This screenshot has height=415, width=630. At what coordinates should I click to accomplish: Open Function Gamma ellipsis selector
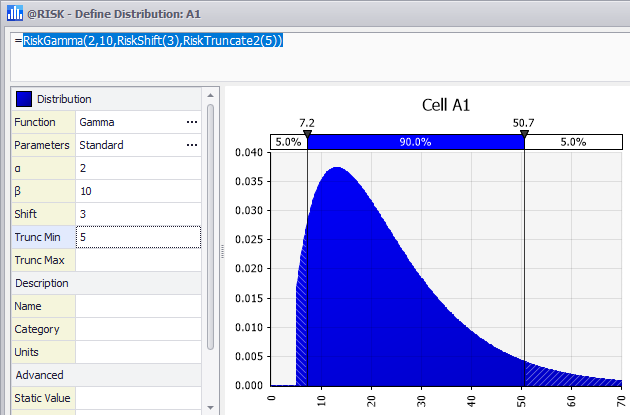(191, 122)
